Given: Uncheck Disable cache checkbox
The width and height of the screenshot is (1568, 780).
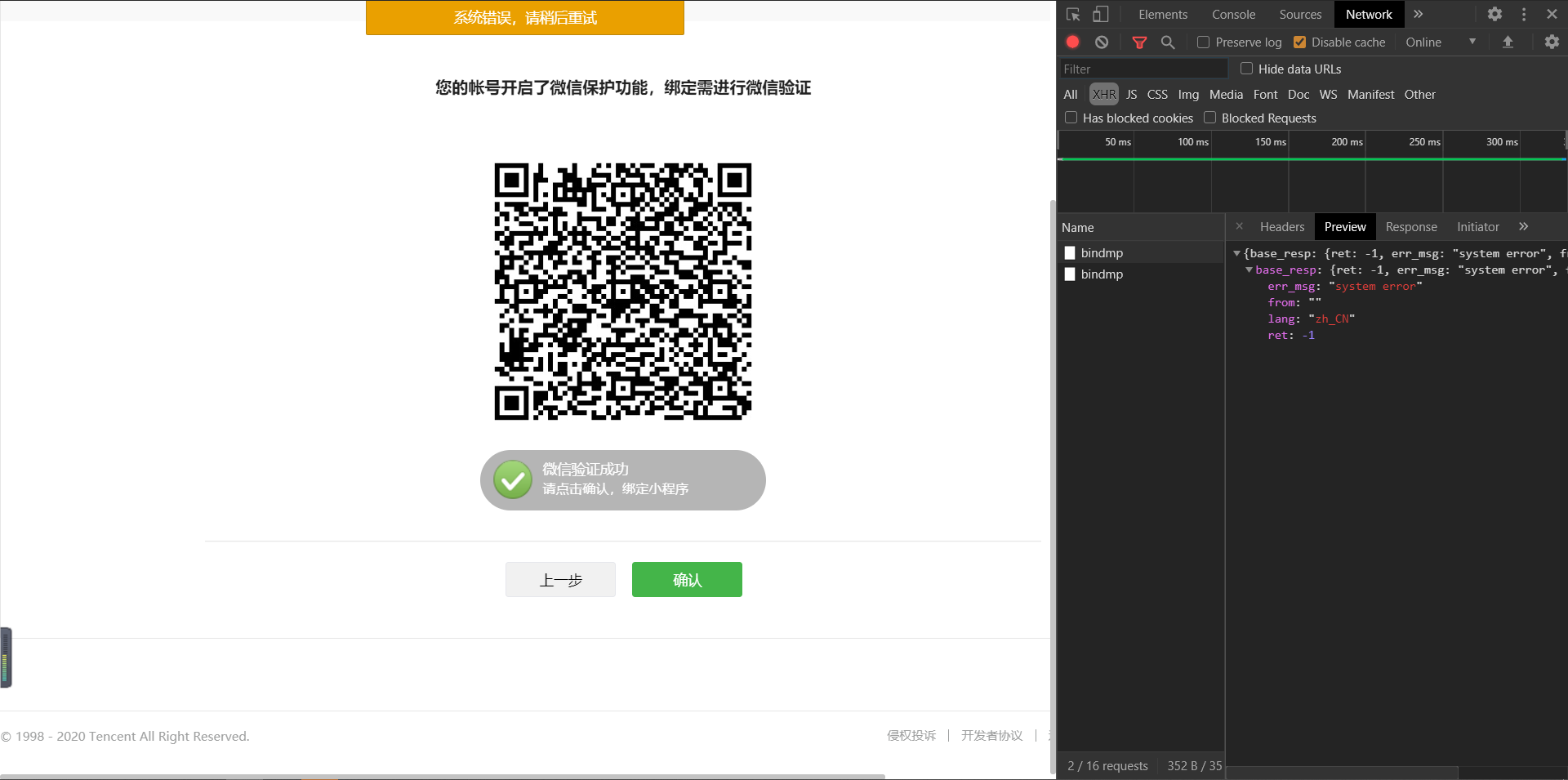Looking at the screenshot, I should [x=1299, y=42].
